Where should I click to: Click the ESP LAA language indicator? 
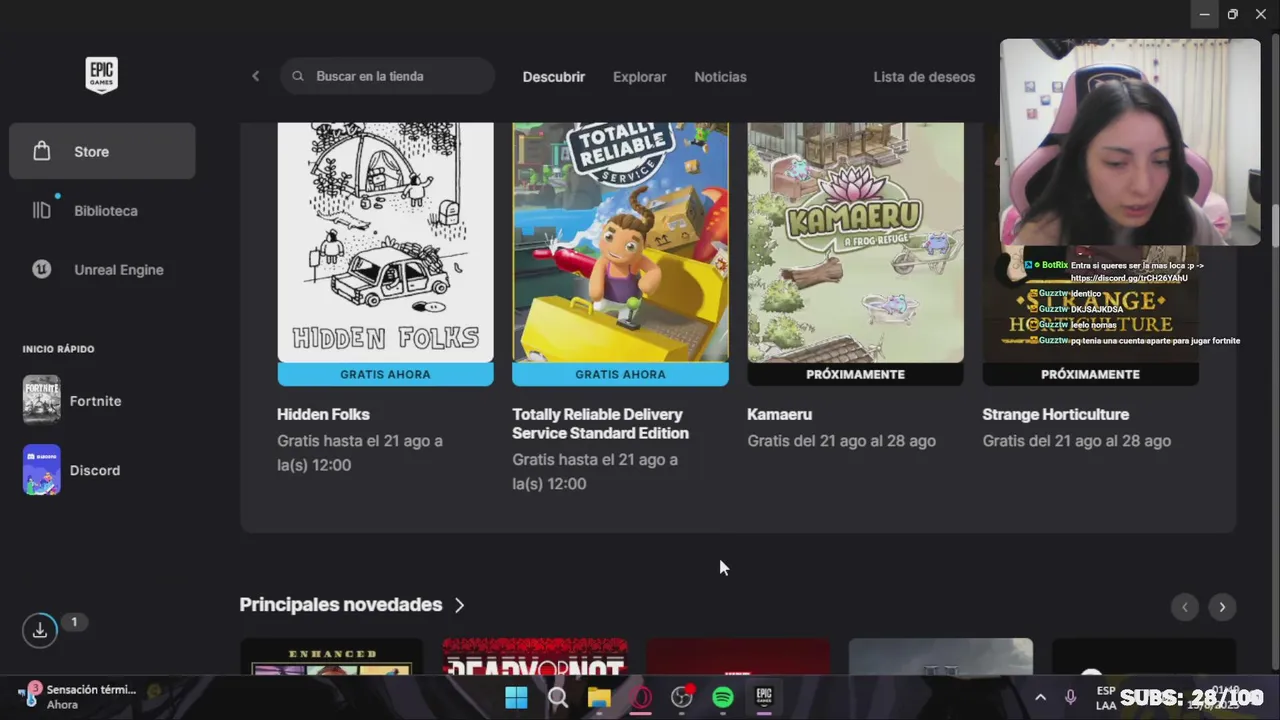[x=1106, y=697]
